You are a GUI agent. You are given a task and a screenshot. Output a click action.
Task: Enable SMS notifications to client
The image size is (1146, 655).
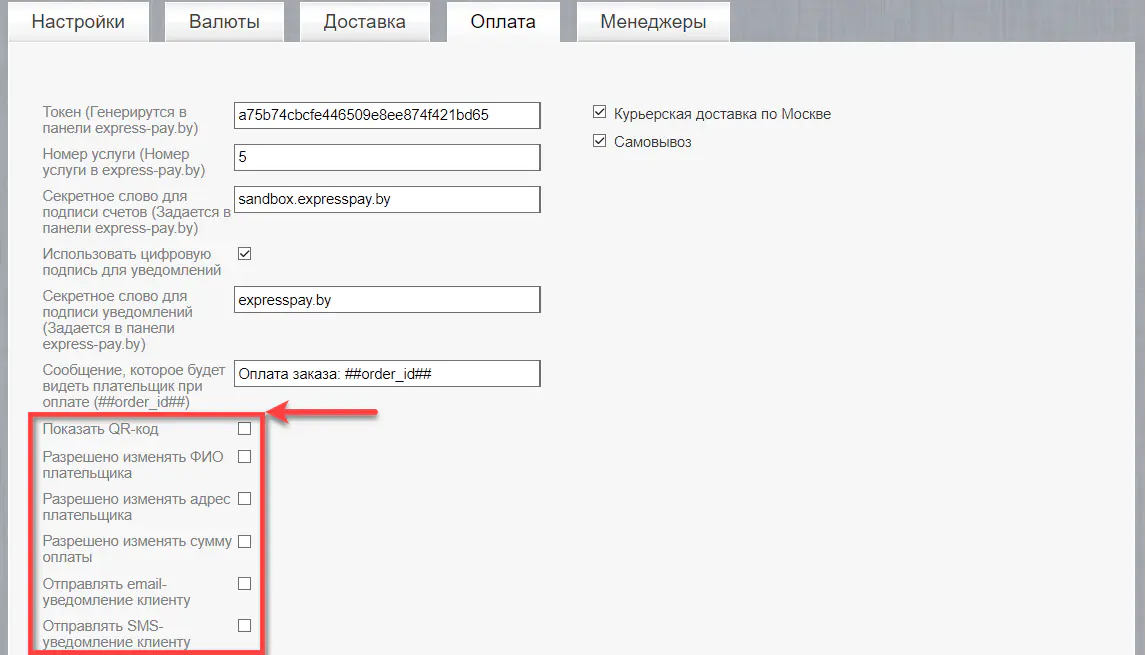coord(244,625)
